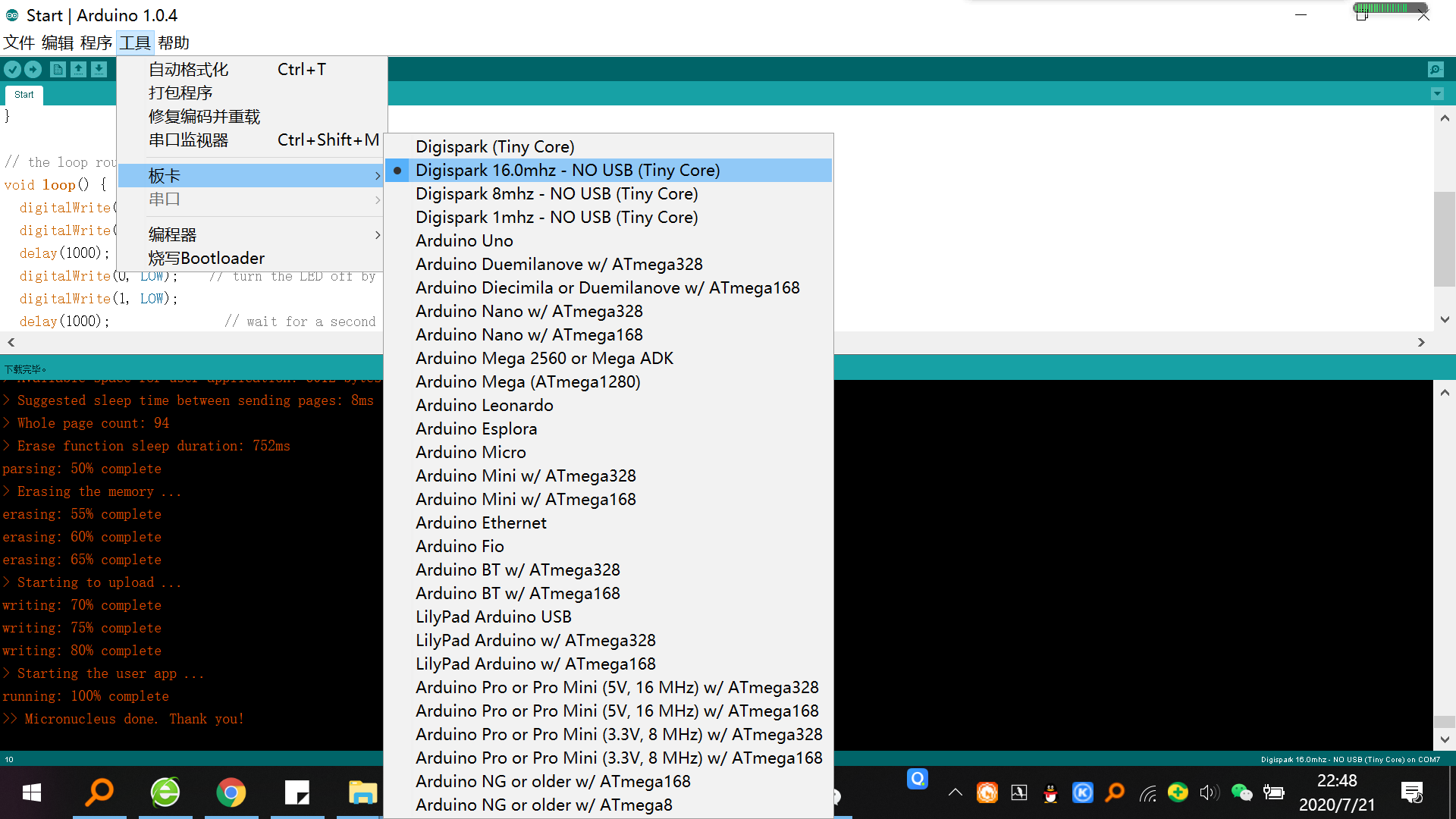Open a sketch using the up-arrow toolbar icon
This screenshot has height=819, width=1456.
coord(79,69)
